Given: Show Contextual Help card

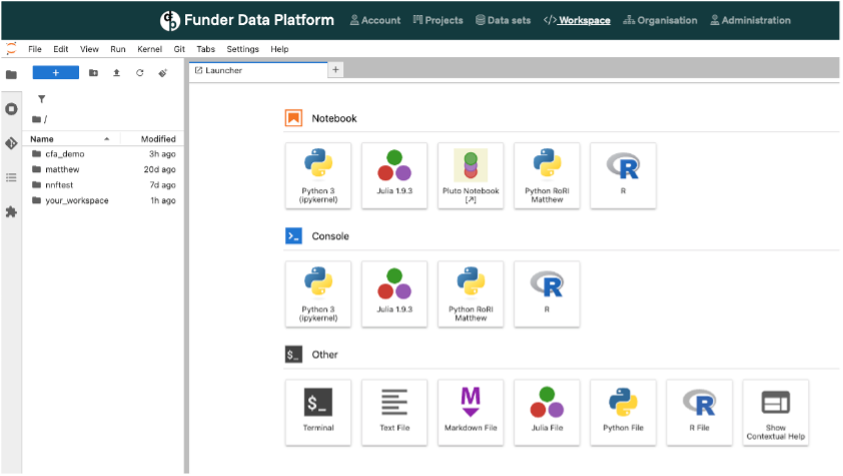Looking at the screenshot, I should click(776, 411).
